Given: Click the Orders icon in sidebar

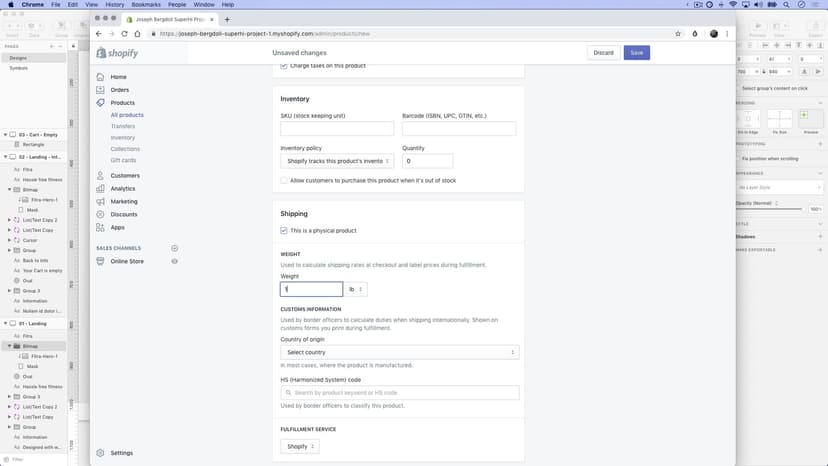Looking at the screenshot, I should click(x=101, y=90).
